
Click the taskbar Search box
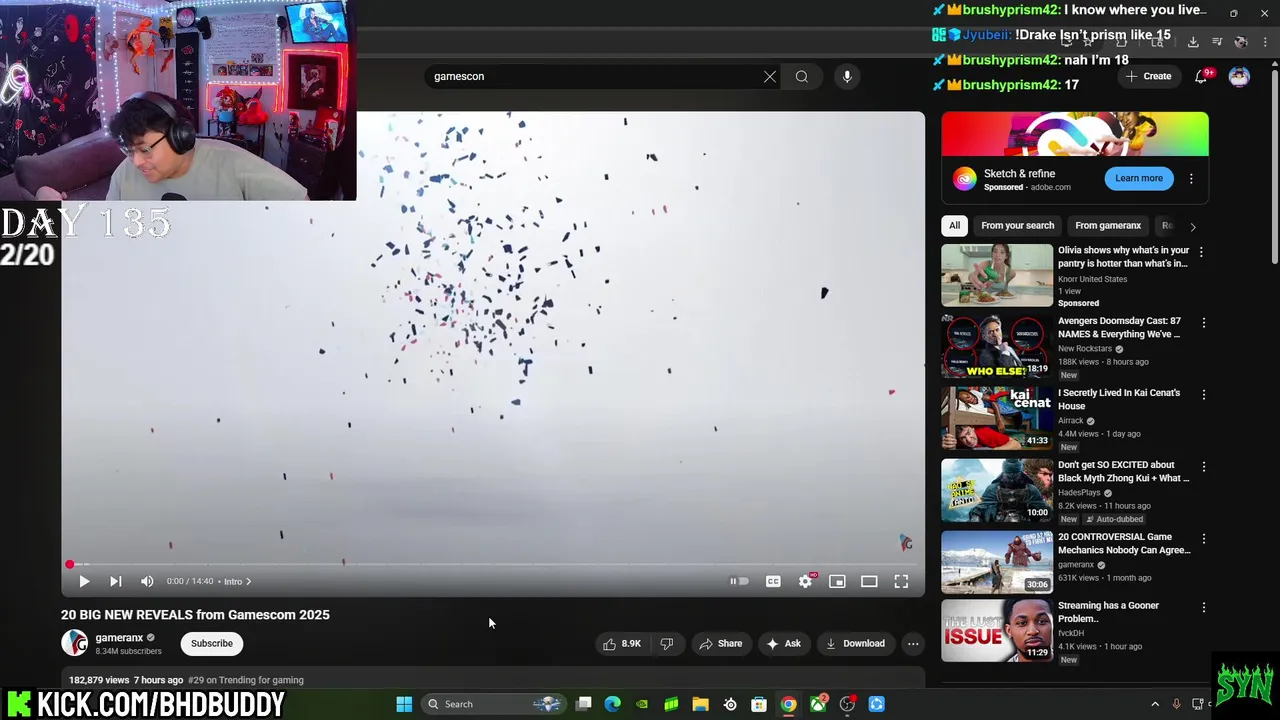tap(493, 704)
